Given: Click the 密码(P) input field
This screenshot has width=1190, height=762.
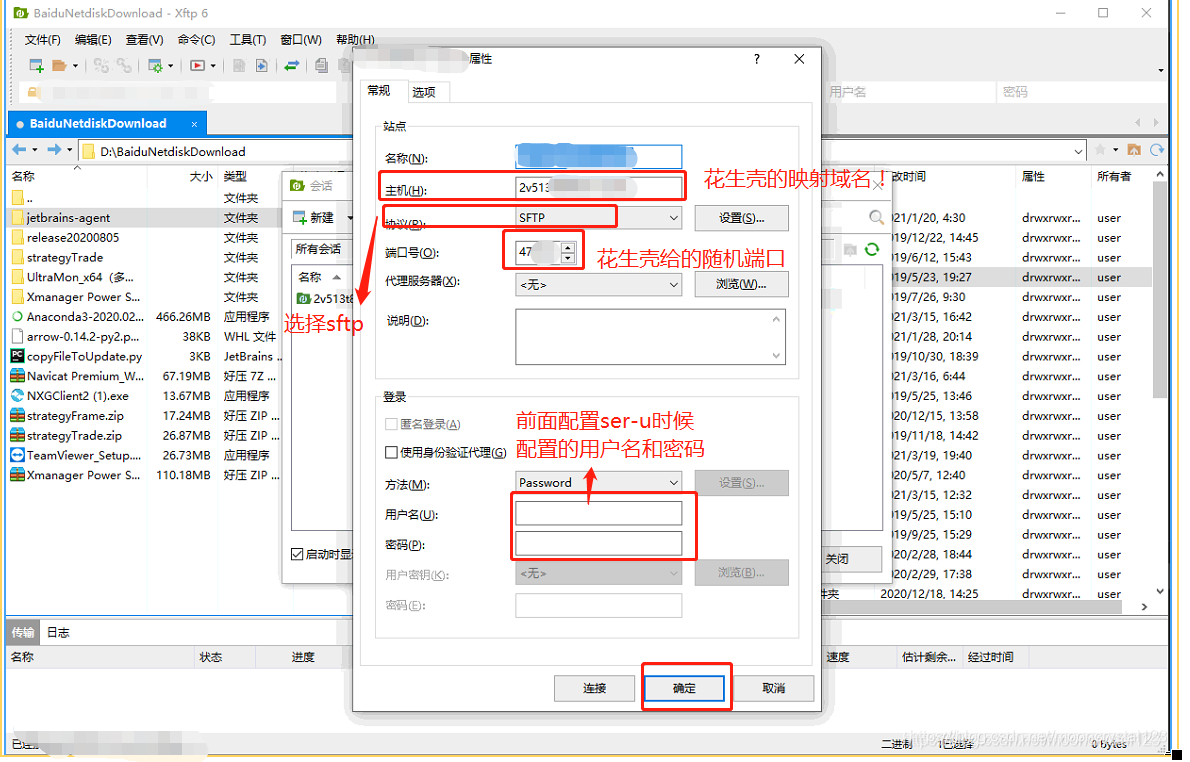Looking at the screenshot, I should click(x=598, y=543).
